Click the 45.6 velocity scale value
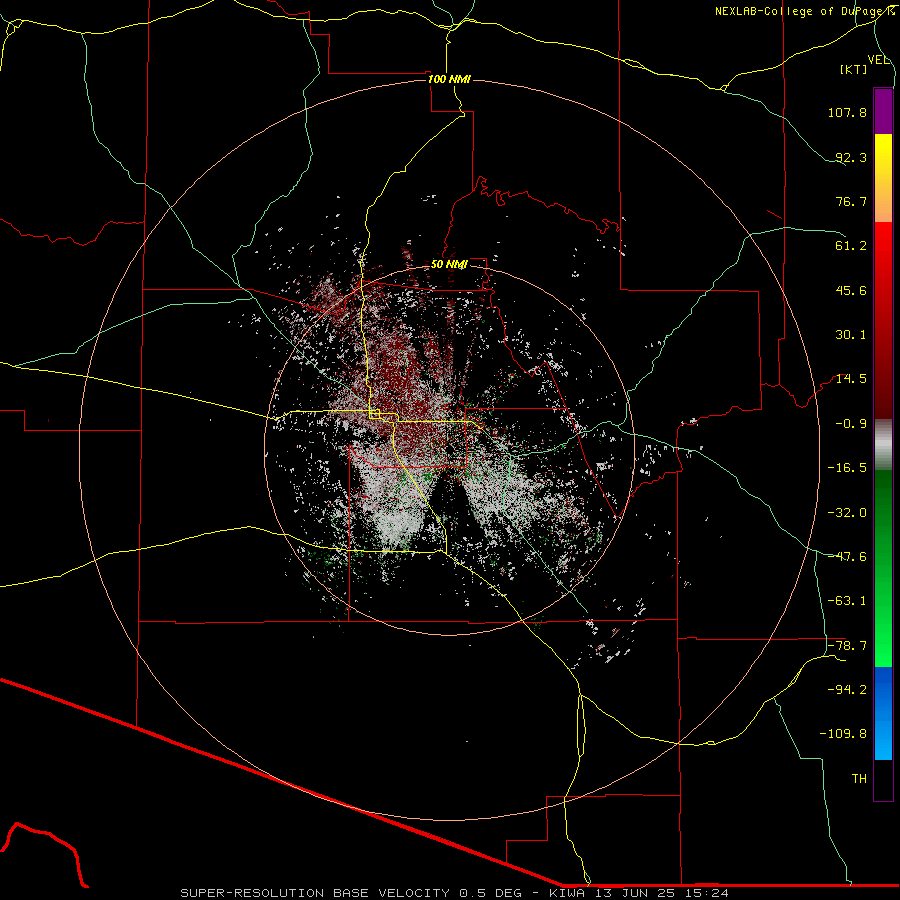This screenshot has height=900, width=900. click(851, 290)
